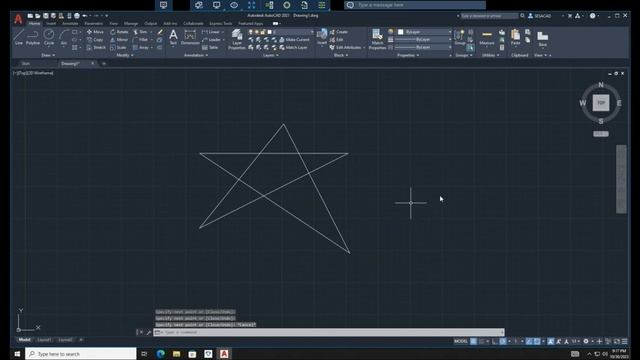Image resolution: width=640 pixels, height=360 pixels.
Task: Switch to the Model layout tab
Action: (x=24, y=340)
